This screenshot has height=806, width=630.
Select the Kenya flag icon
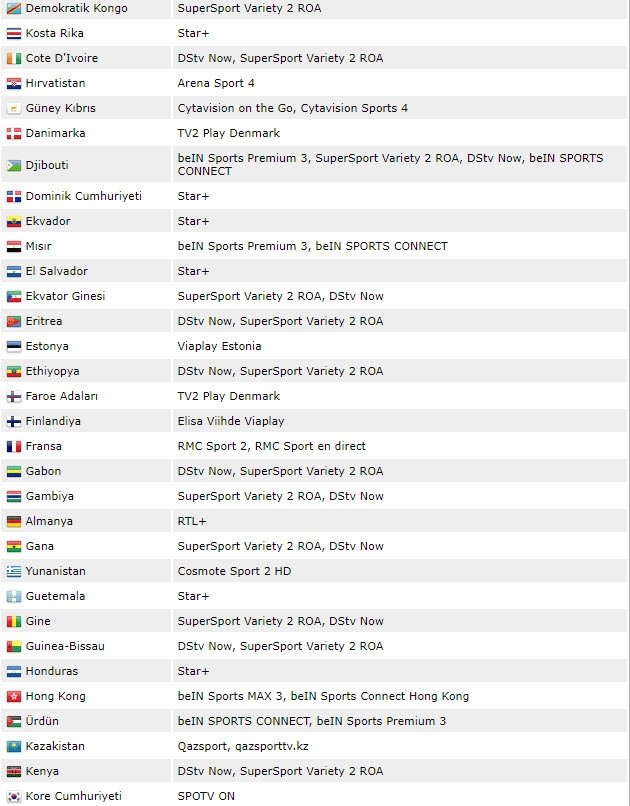(14, 771)
